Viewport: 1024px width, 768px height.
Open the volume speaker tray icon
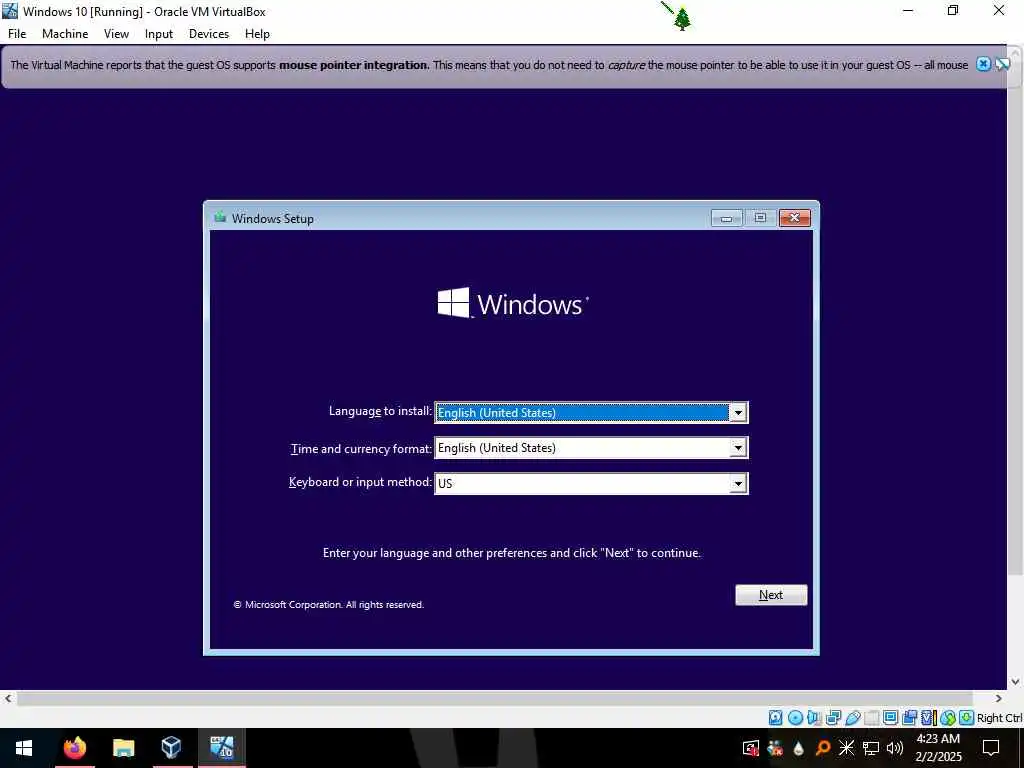click(x=895, y=748)
